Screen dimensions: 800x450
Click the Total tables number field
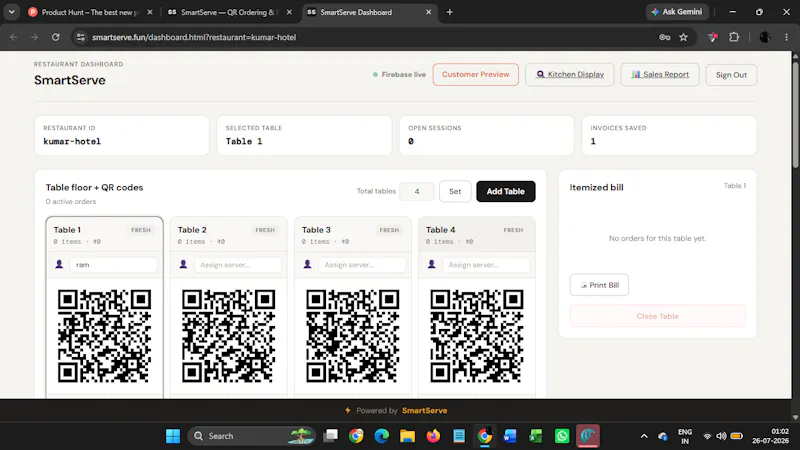[417, 191]
